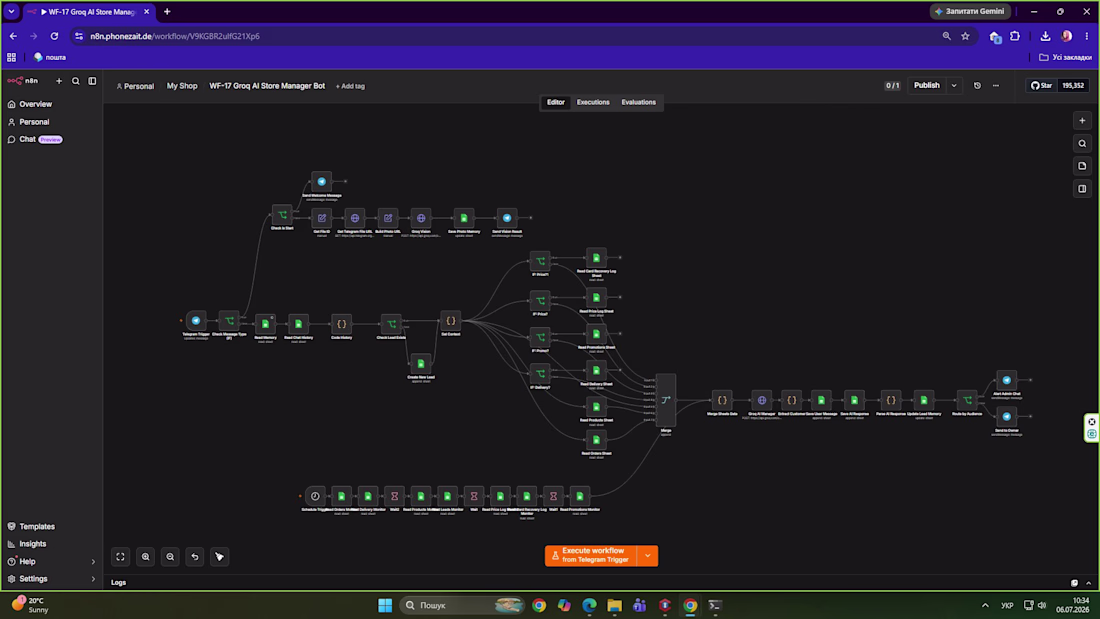Image resolution: width=1100 pixels, height=619 pixels.
Task: Zoom in on the workflow canvas
Action: pyautogui.click(x=145, y=557)
